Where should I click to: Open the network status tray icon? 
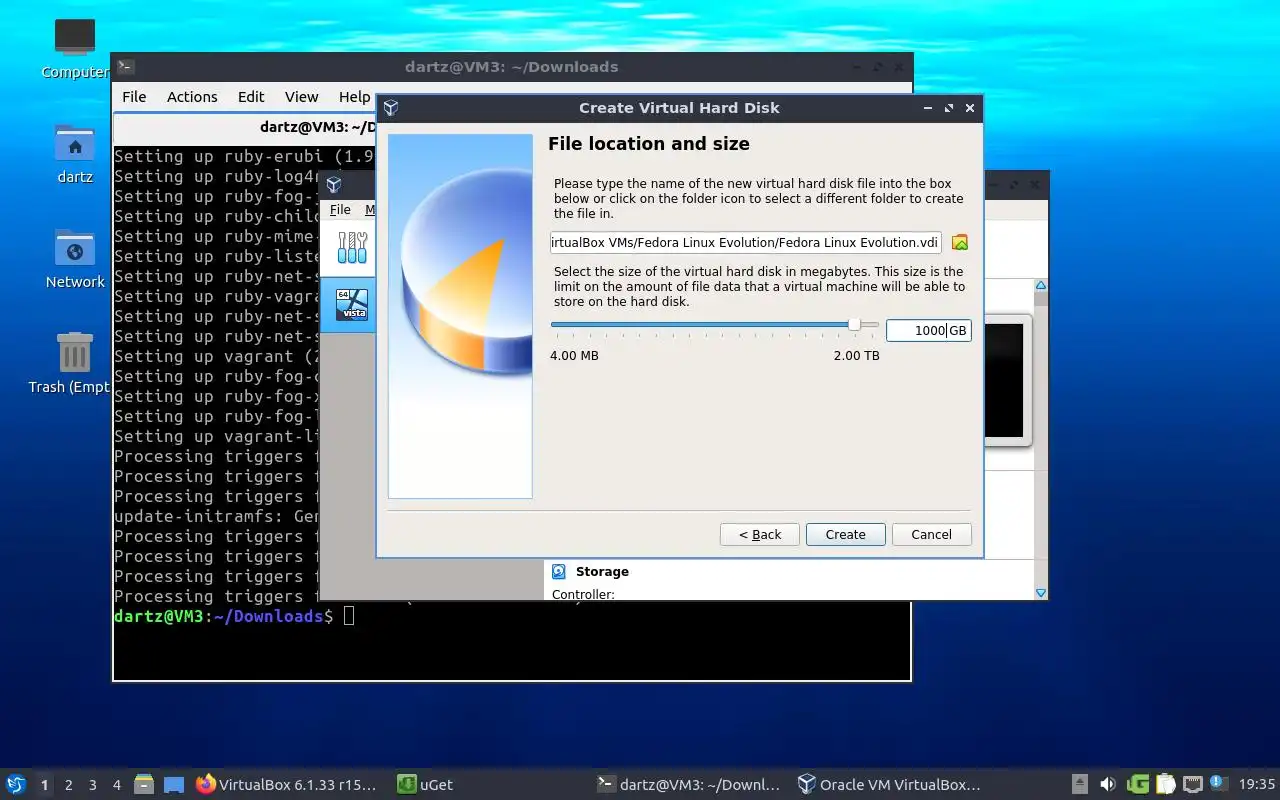click(1192, 784)
